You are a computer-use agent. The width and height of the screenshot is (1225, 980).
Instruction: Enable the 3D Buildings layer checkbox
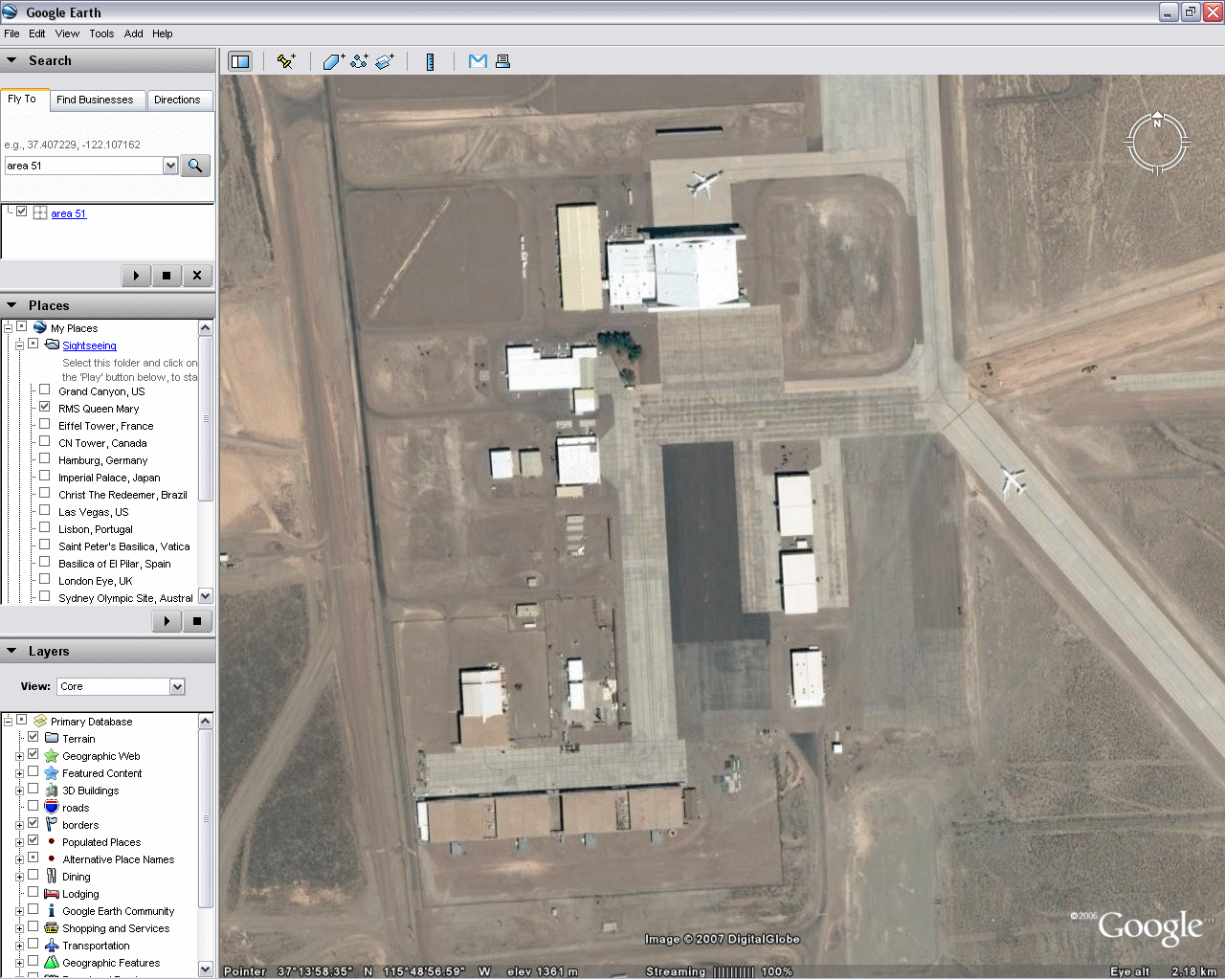33,789
